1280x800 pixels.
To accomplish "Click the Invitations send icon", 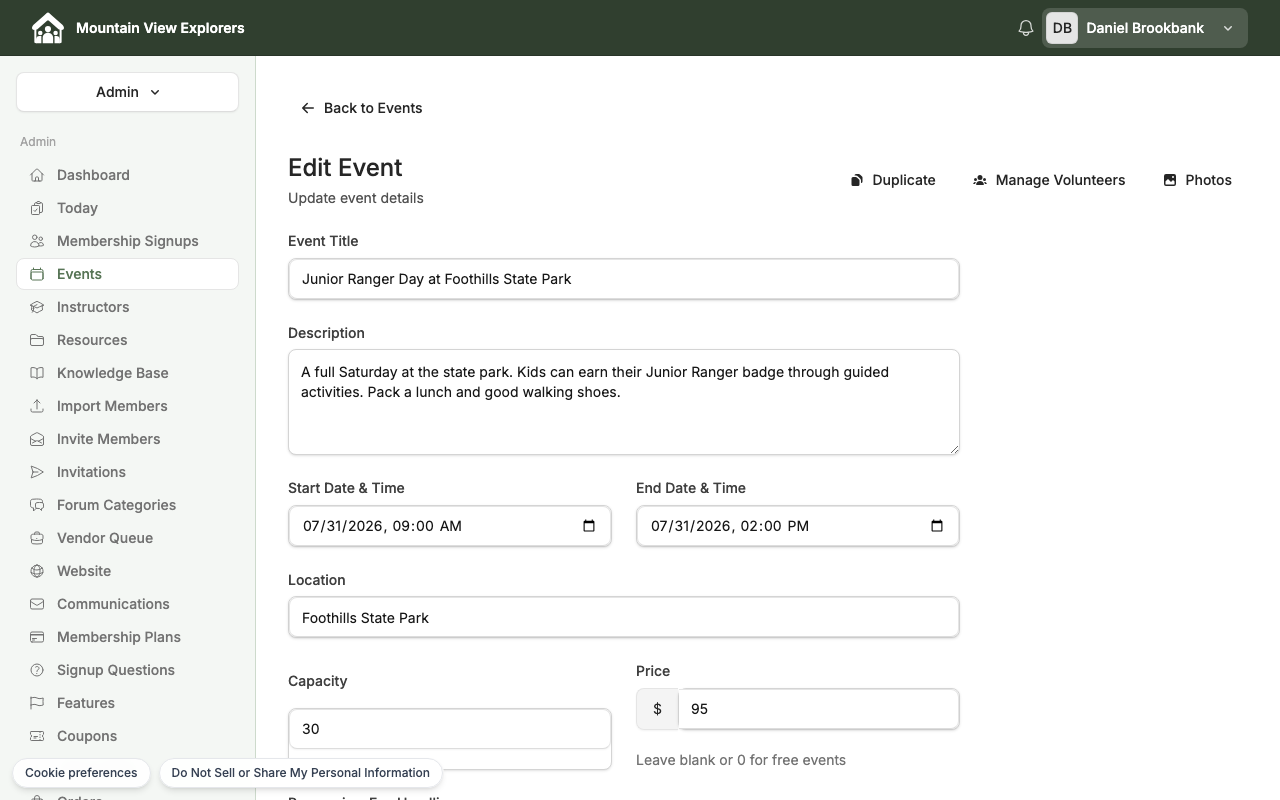I will 37,472.
